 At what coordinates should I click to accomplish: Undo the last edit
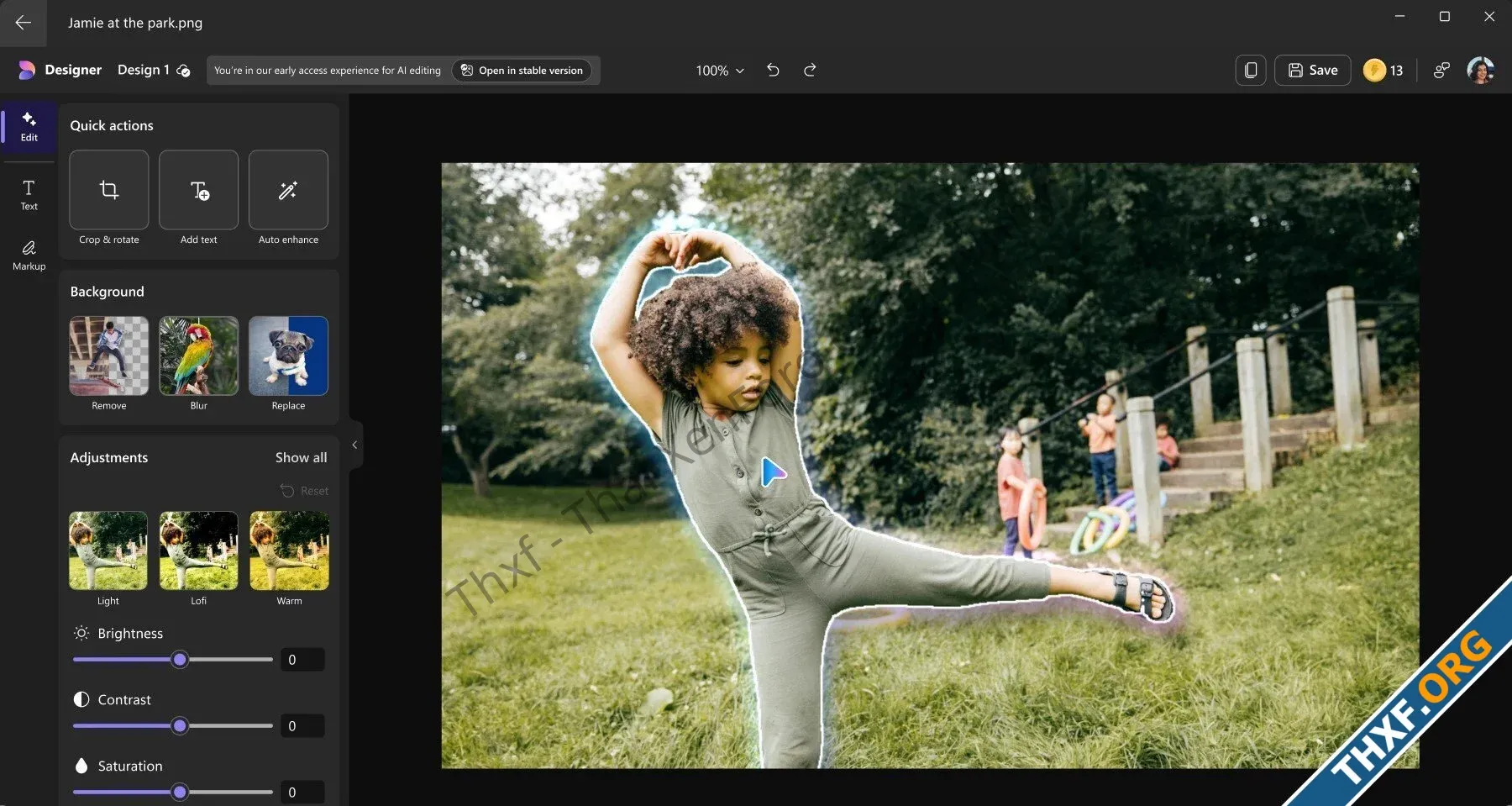pyautogui.click(x=773, y=70)
